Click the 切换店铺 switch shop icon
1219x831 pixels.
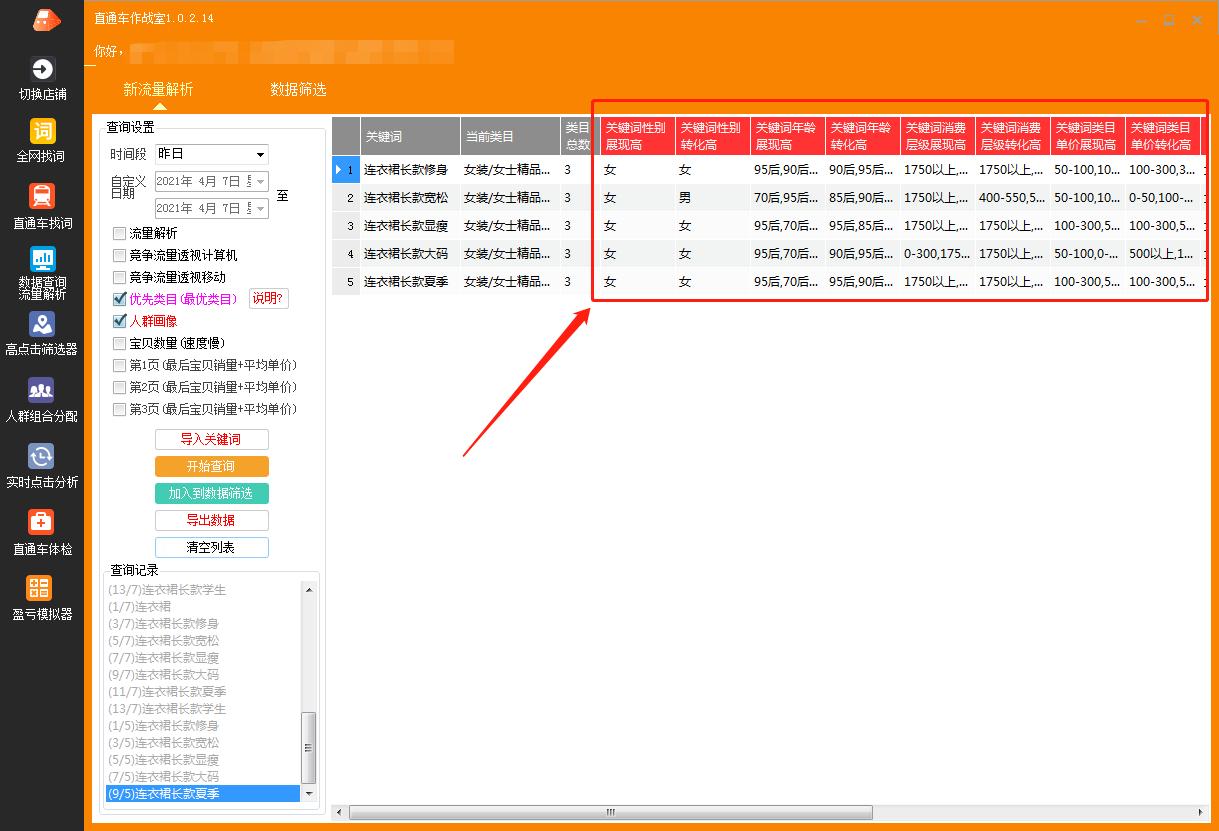pos(42,69)
